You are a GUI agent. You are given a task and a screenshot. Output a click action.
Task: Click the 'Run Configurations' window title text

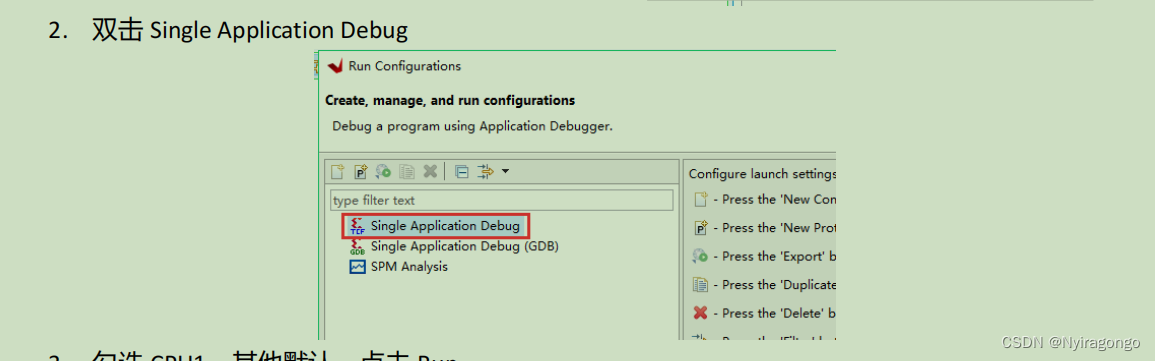tap(404, 66)
